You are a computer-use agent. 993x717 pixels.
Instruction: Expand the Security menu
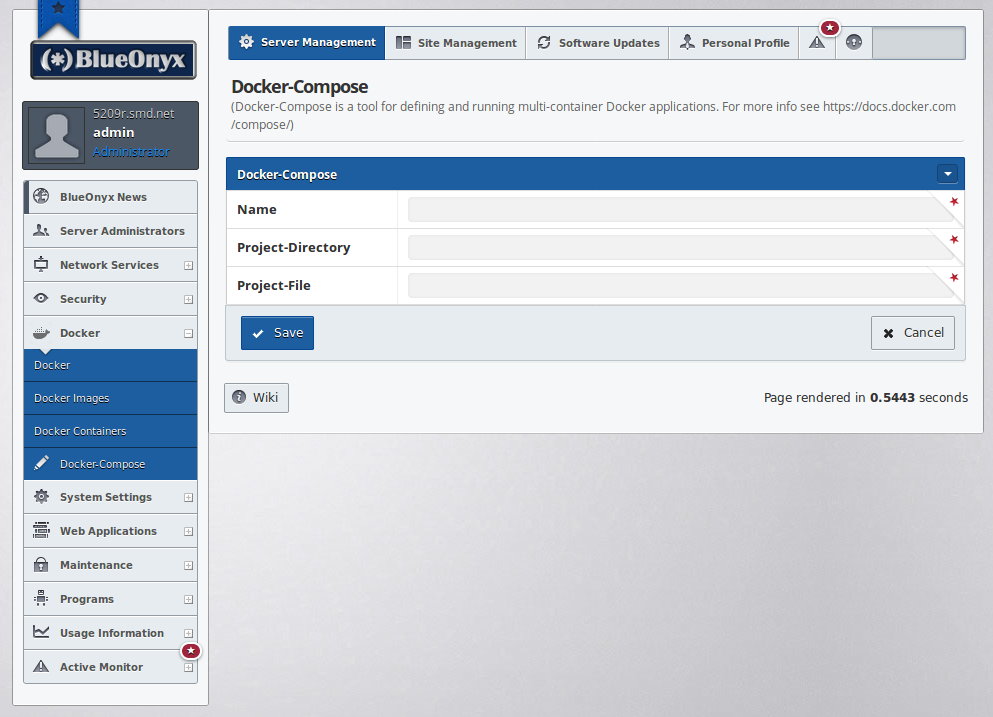[188, 300]
